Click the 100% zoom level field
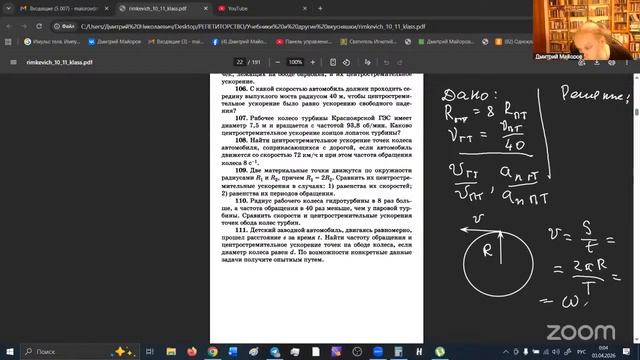640x360 pixels. pyautogui.click(x=295, y=62)
